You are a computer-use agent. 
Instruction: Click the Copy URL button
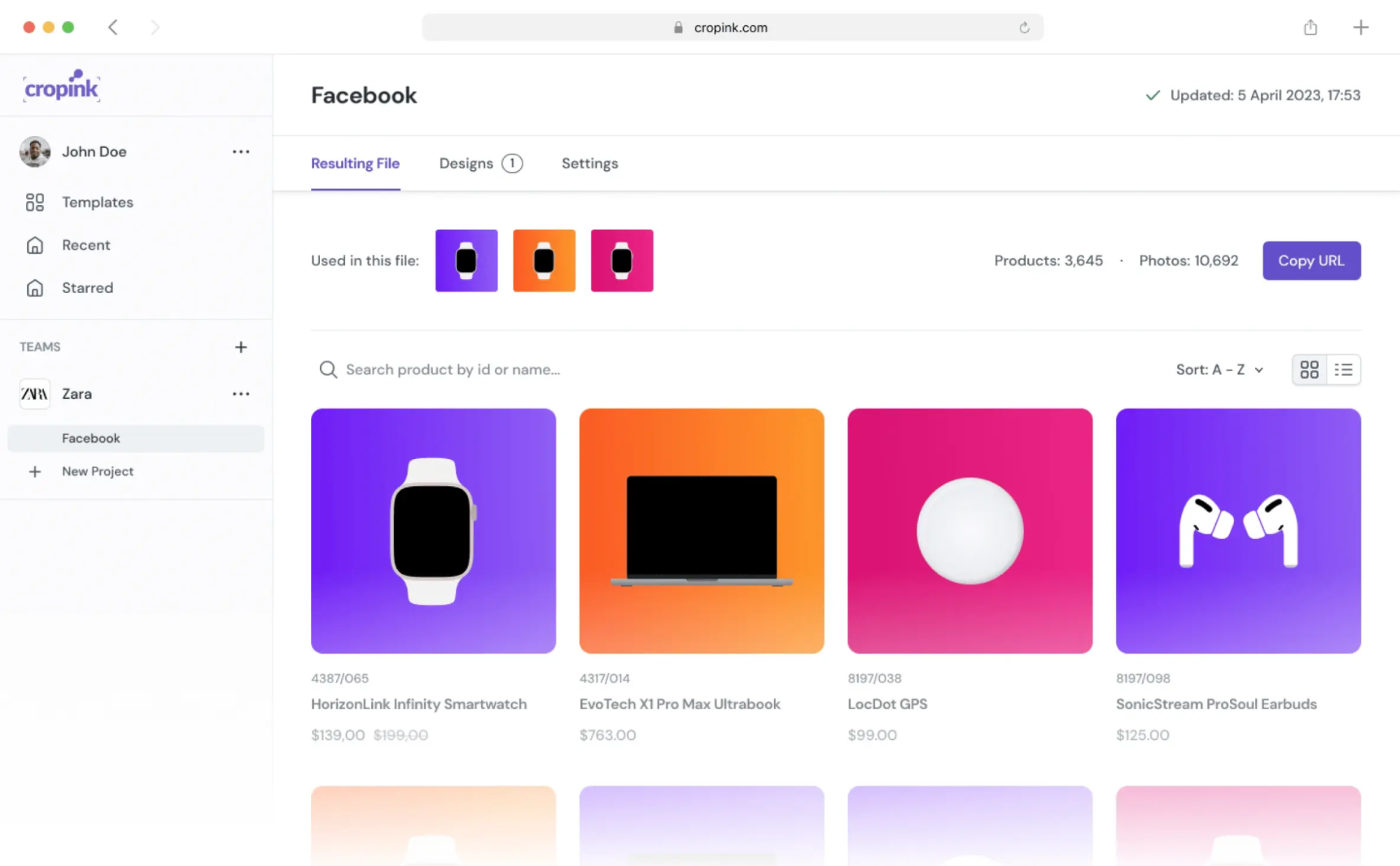pos(1311,261)
